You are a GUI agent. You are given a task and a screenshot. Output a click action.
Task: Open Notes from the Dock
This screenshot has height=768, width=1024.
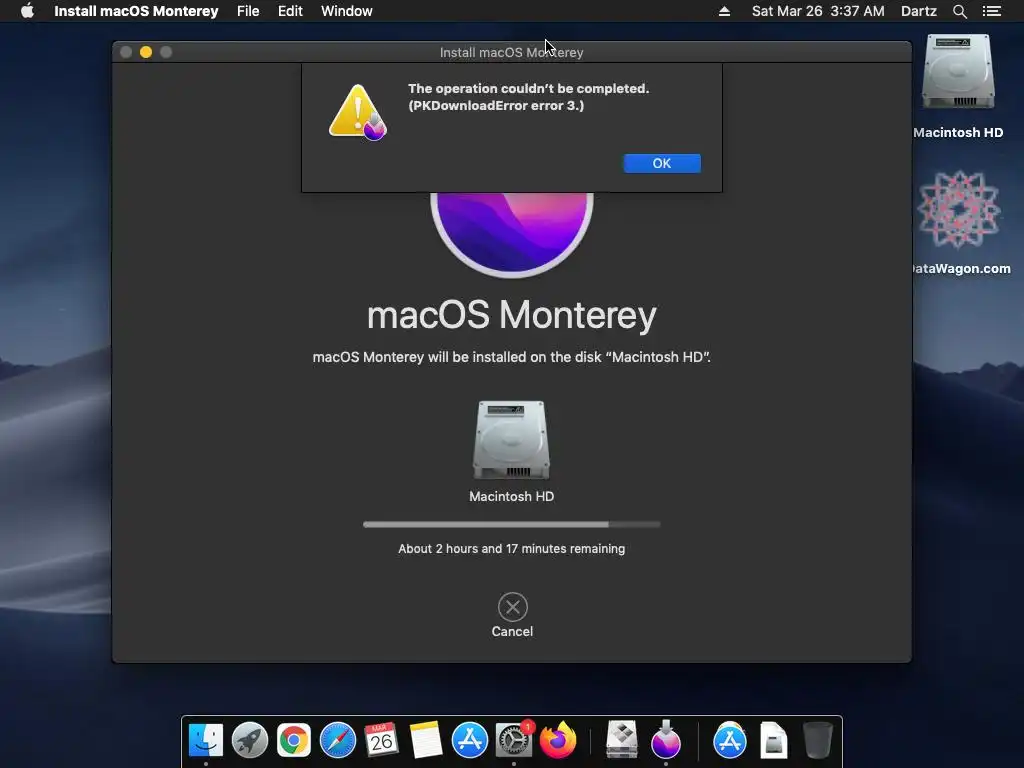coord(426,740)
